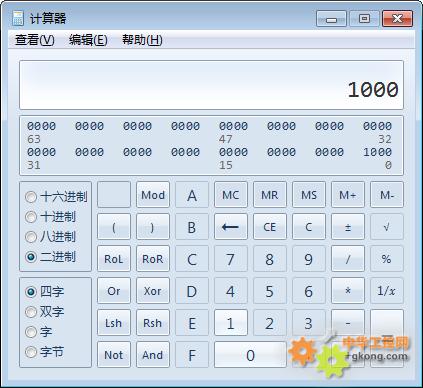Image resolution: width=423 pixels, height=388 pixels.
Task: Click the CE clear entry button
Action: click(270, 227)
